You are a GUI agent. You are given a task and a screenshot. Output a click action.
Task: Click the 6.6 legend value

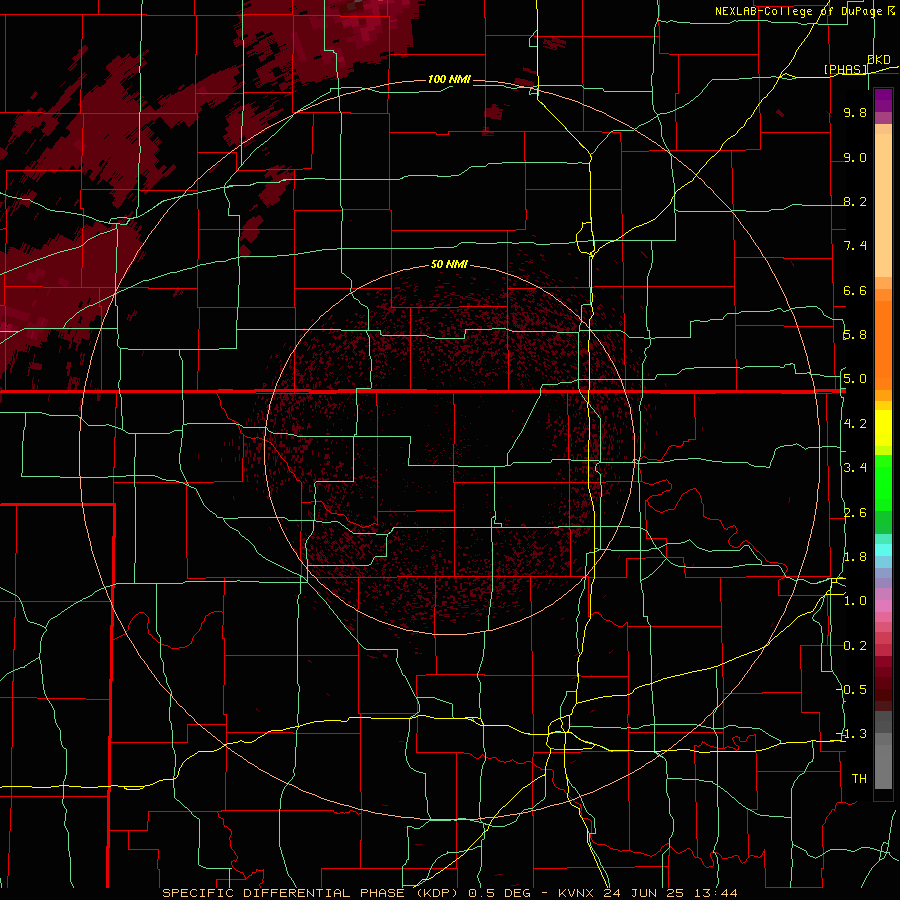point(855,290)
